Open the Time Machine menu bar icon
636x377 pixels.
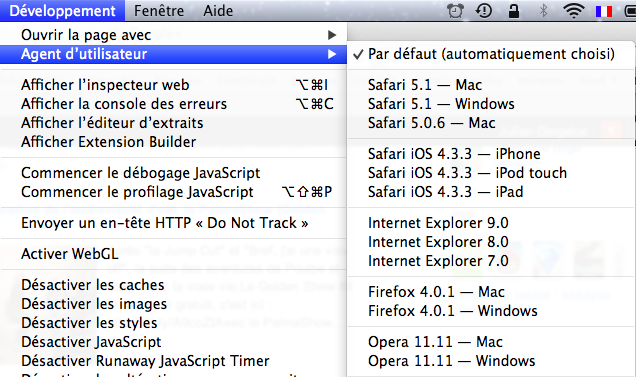(484, 11)
